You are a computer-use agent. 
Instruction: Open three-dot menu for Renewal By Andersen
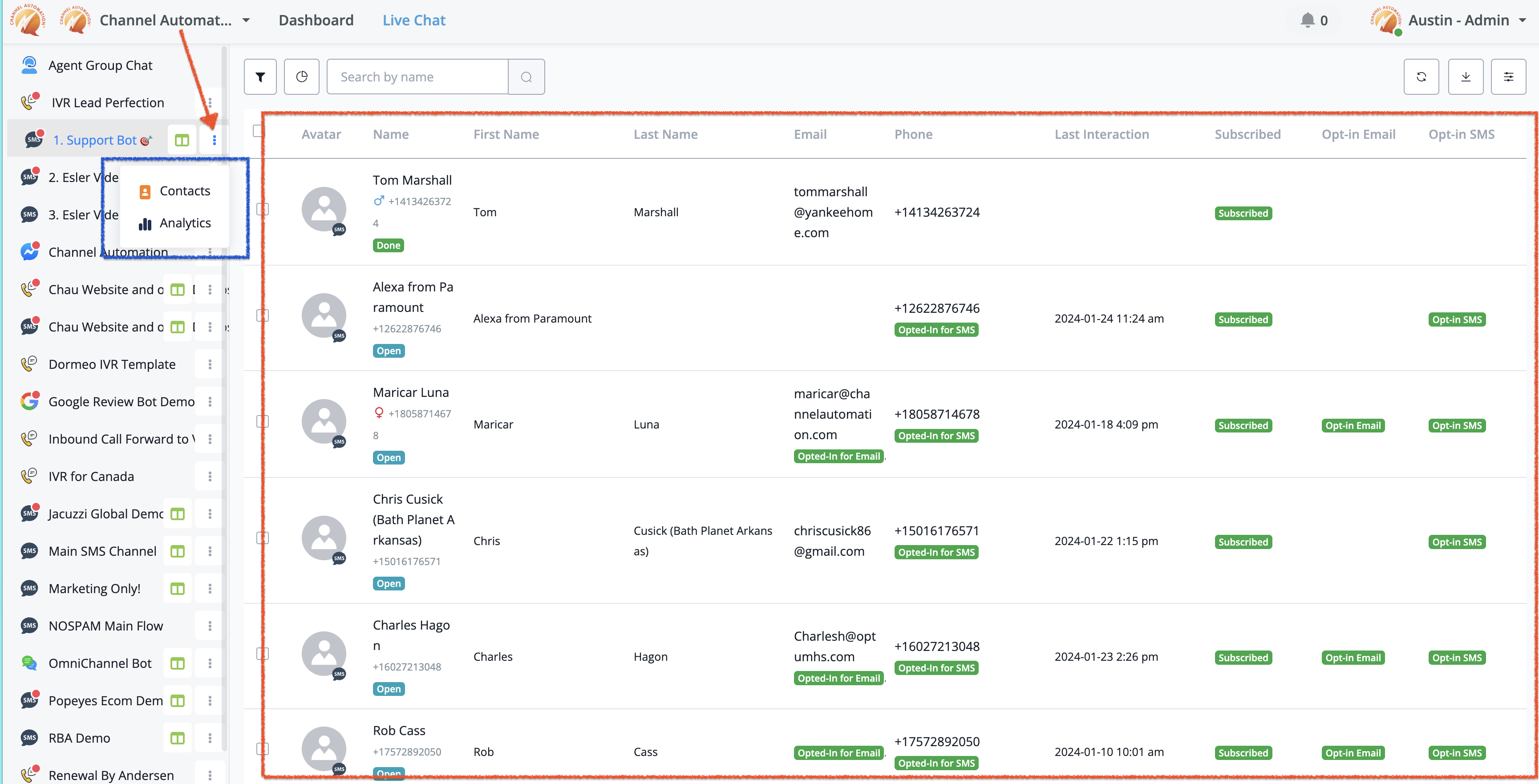pyautogui.click(x=210, y=776)
